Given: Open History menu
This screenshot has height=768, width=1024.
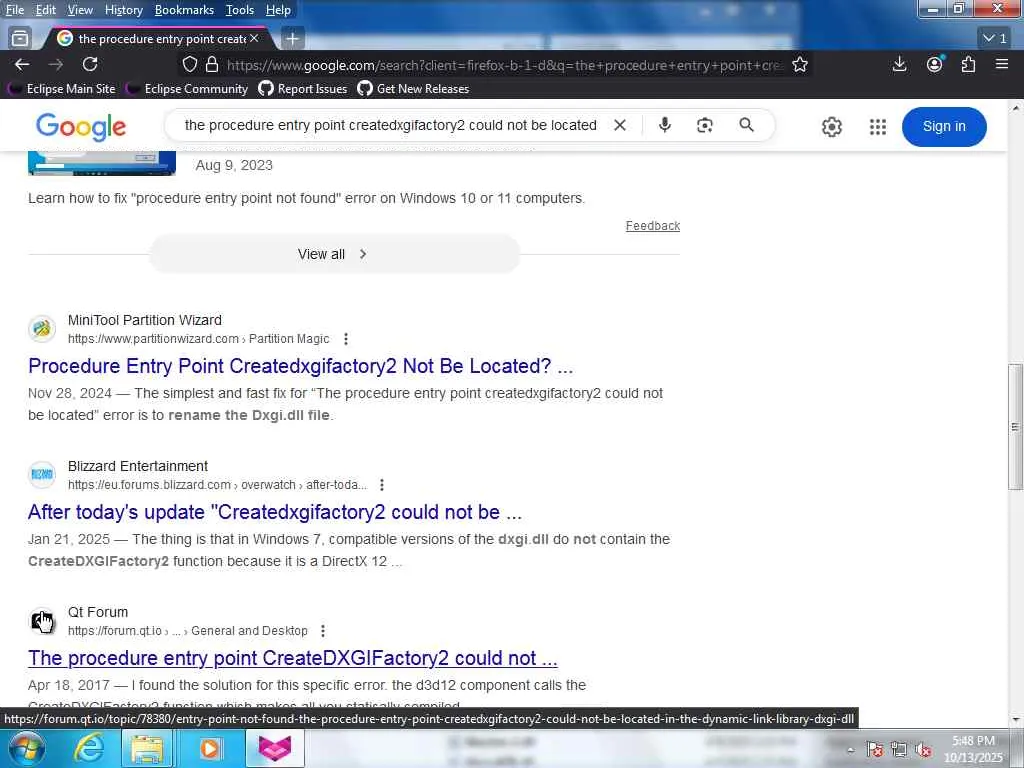Looking at the screenshot, I should click(123, 10).
